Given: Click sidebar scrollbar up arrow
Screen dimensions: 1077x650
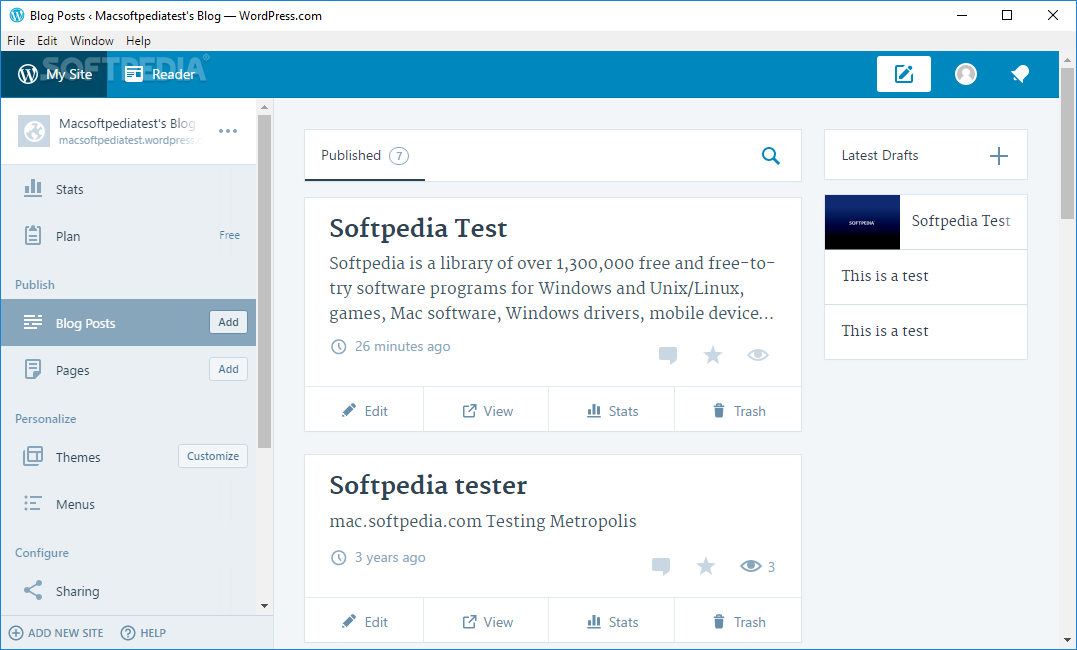Looking at the screenshot, I should pyautogui.click(x=264, y=107).
